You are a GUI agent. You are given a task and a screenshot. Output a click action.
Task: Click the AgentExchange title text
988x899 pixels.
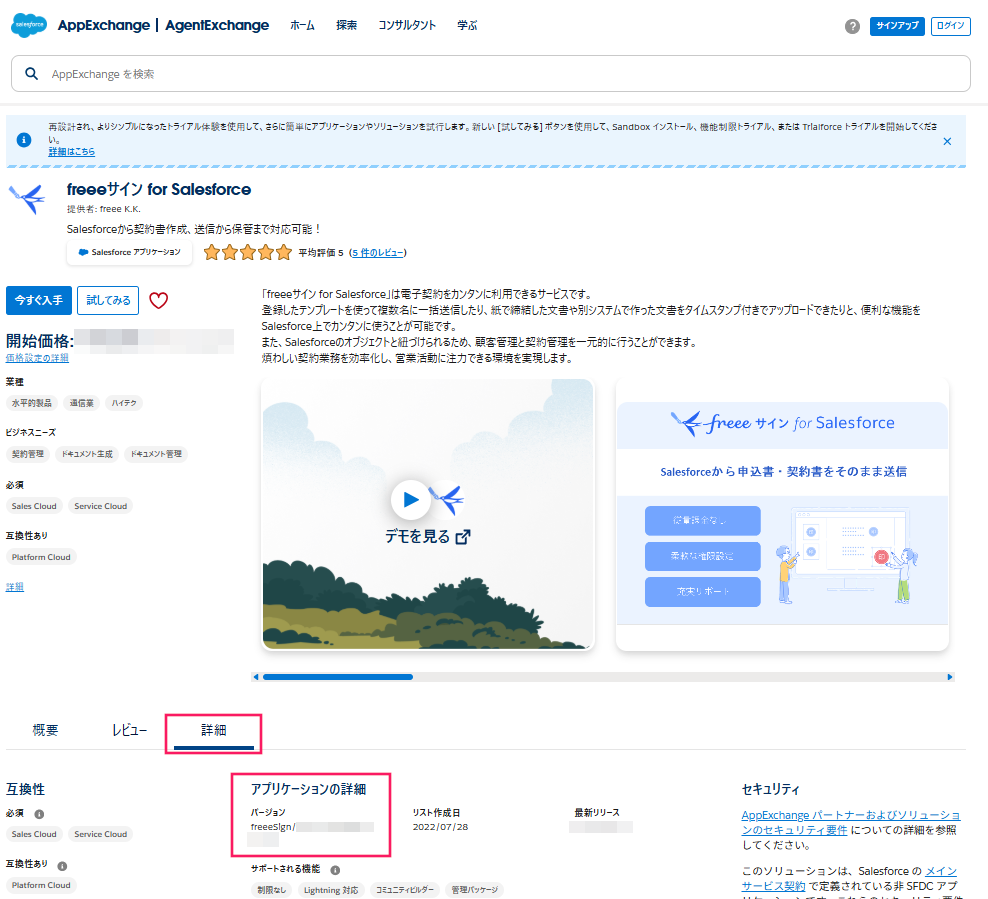tap(217, 25)
